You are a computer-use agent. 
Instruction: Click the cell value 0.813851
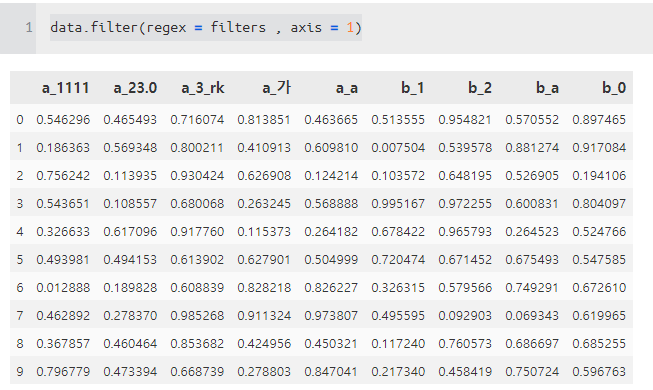click(264, 120)
